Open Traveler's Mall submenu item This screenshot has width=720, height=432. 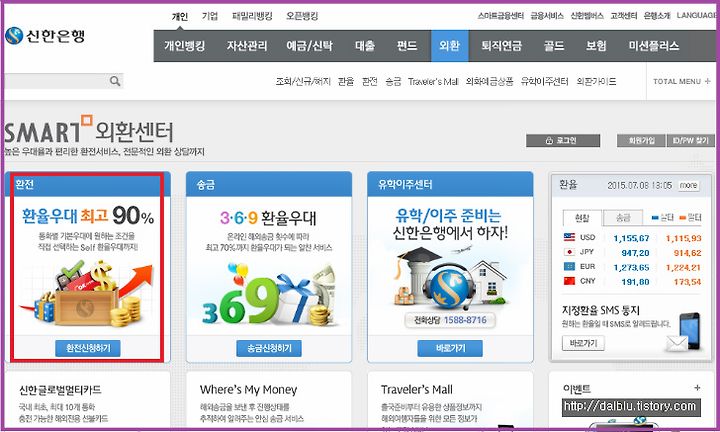[433, 82]
